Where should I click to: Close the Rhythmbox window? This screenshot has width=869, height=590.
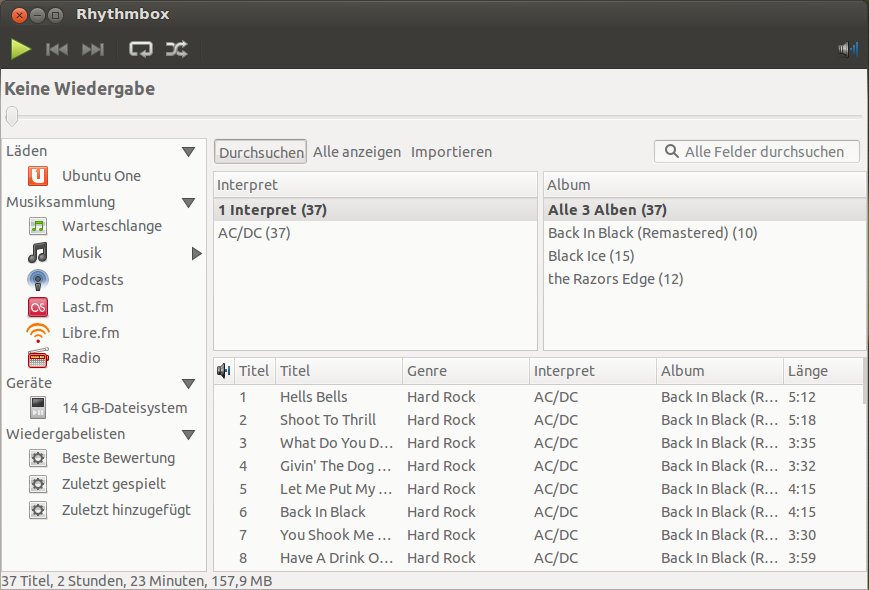[x=19, y=15]
